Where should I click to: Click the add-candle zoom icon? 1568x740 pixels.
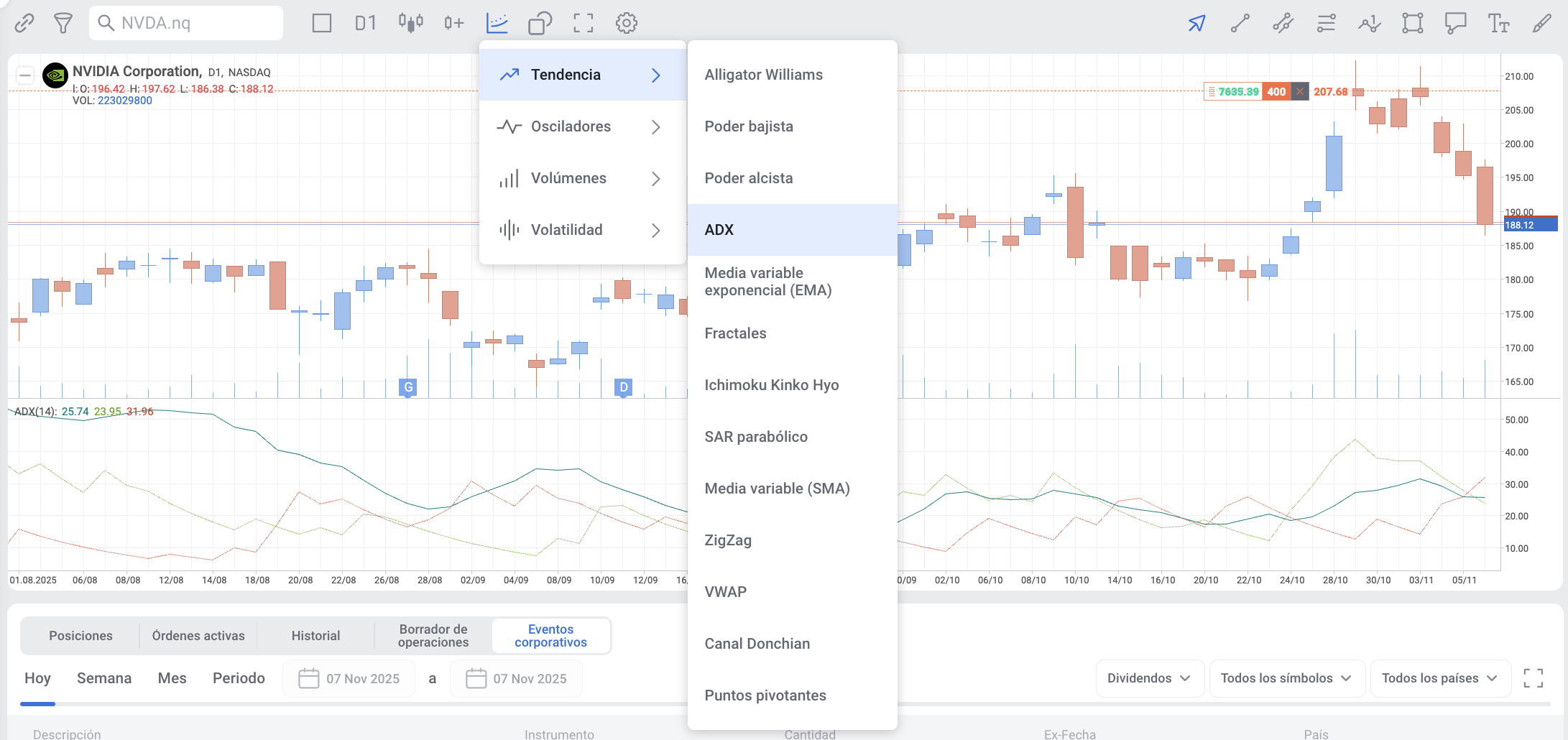tap(453, 23)
